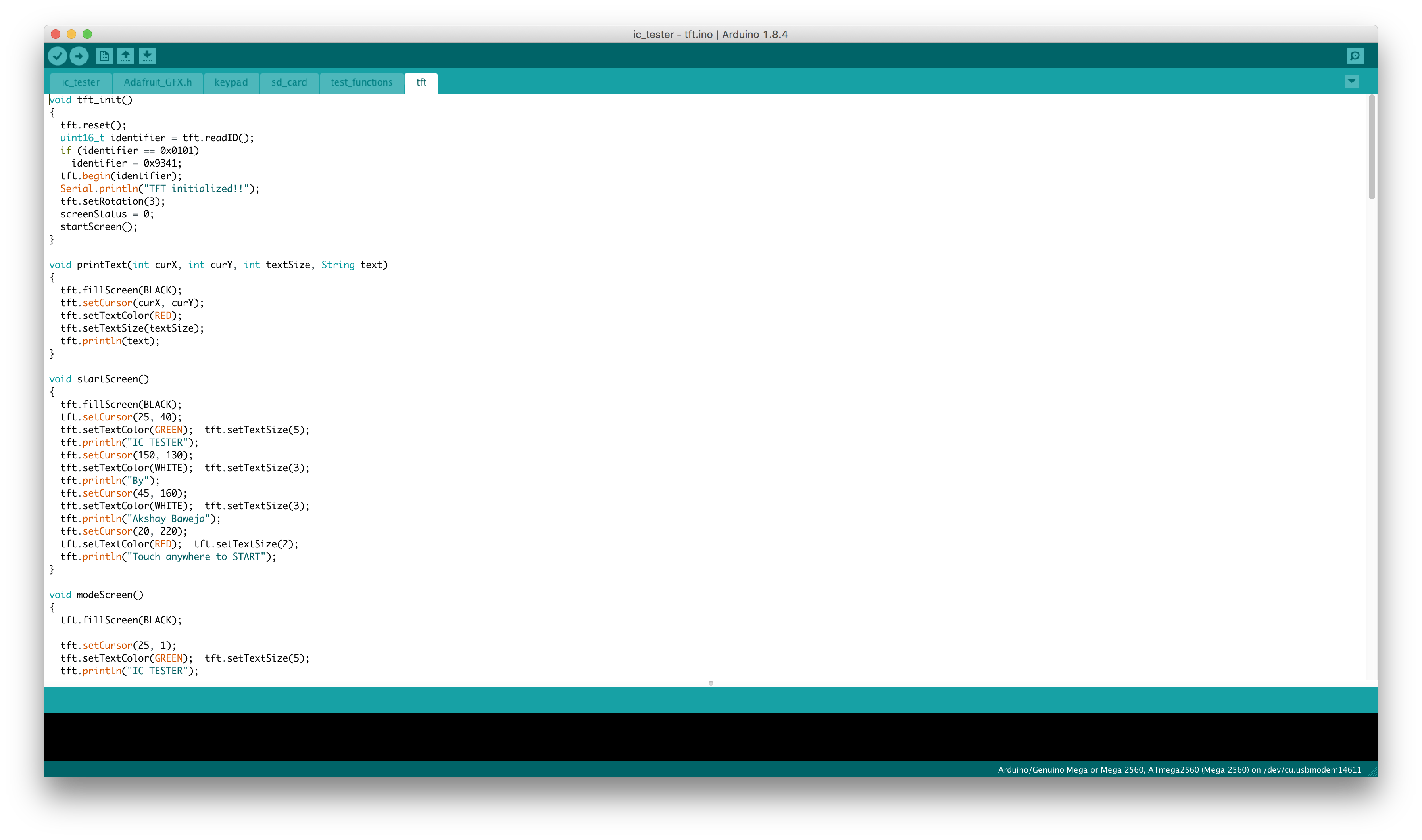Switch to the ic_tester tab

click(81, 82)
